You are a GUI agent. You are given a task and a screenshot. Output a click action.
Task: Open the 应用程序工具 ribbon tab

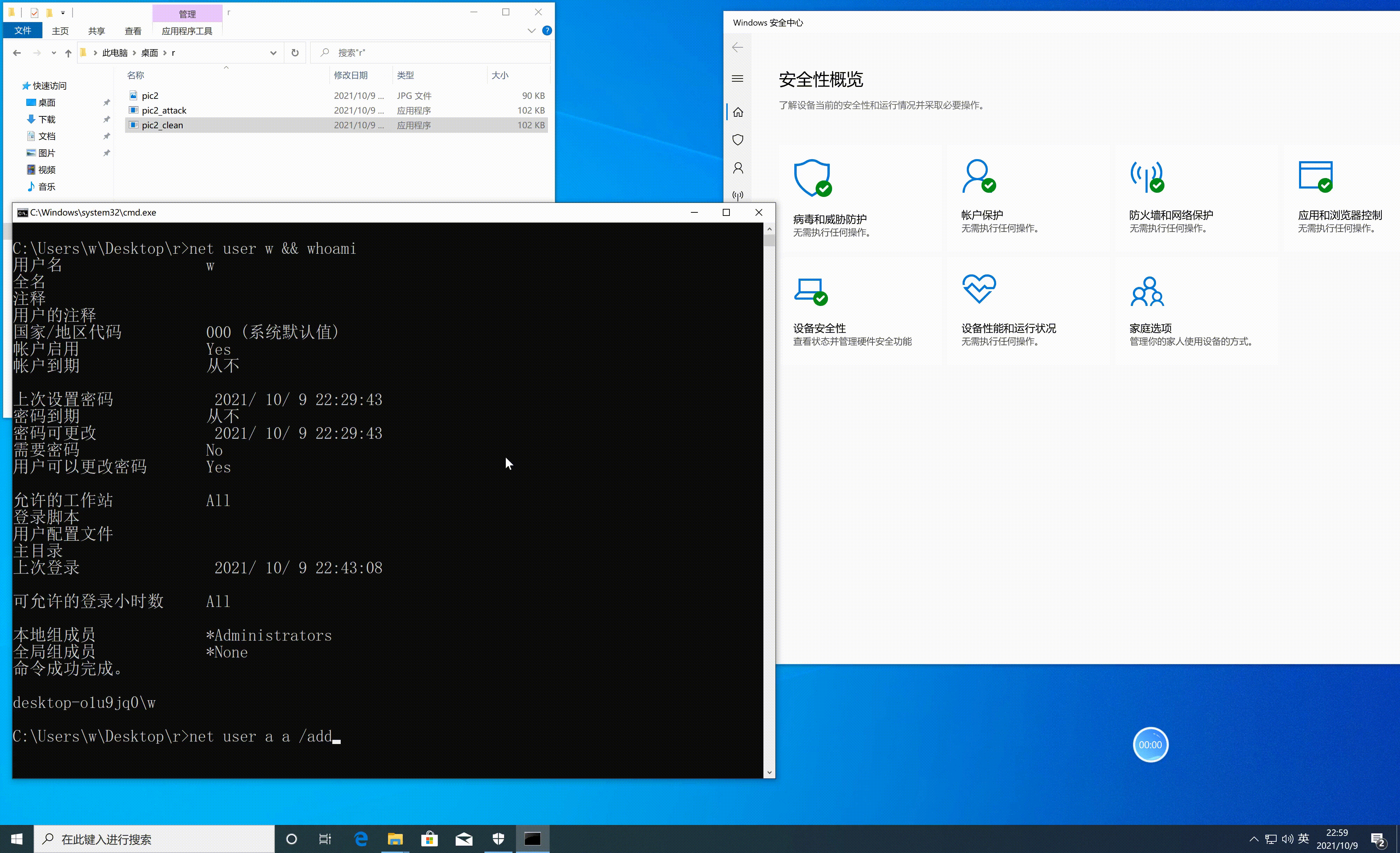[187, 31]
